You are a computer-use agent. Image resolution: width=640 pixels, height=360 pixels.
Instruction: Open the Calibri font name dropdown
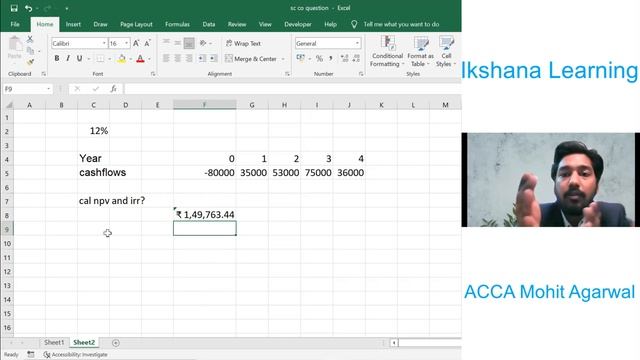pyautogui.click(x=104, y=43)
